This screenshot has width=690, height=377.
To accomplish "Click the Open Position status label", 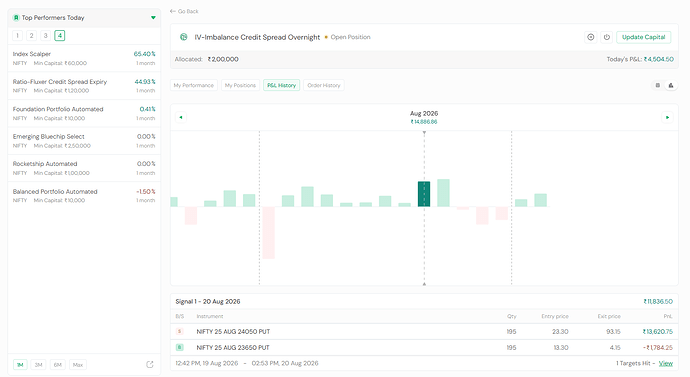I will click(350, 37).
